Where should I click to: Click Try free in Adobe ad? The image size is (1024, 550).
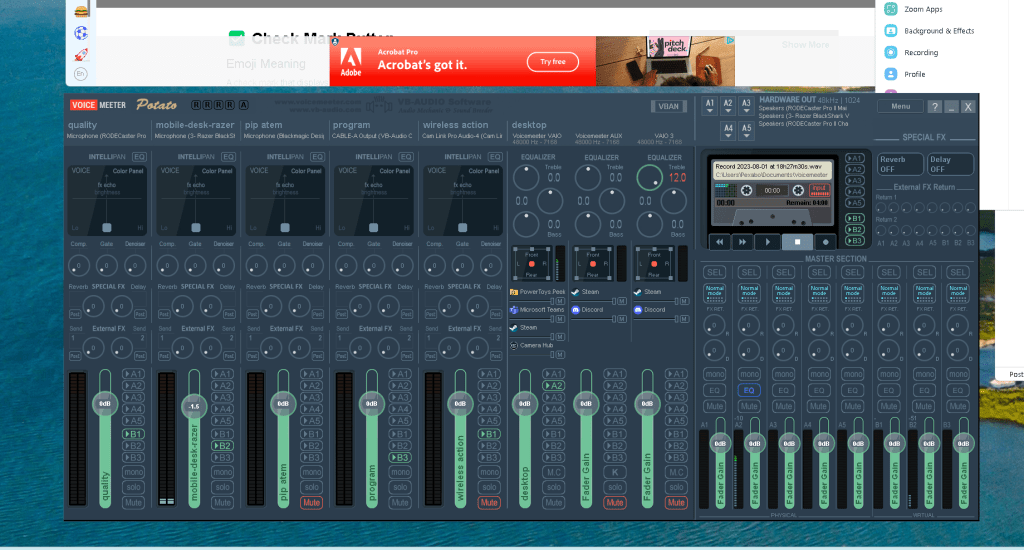552,61
